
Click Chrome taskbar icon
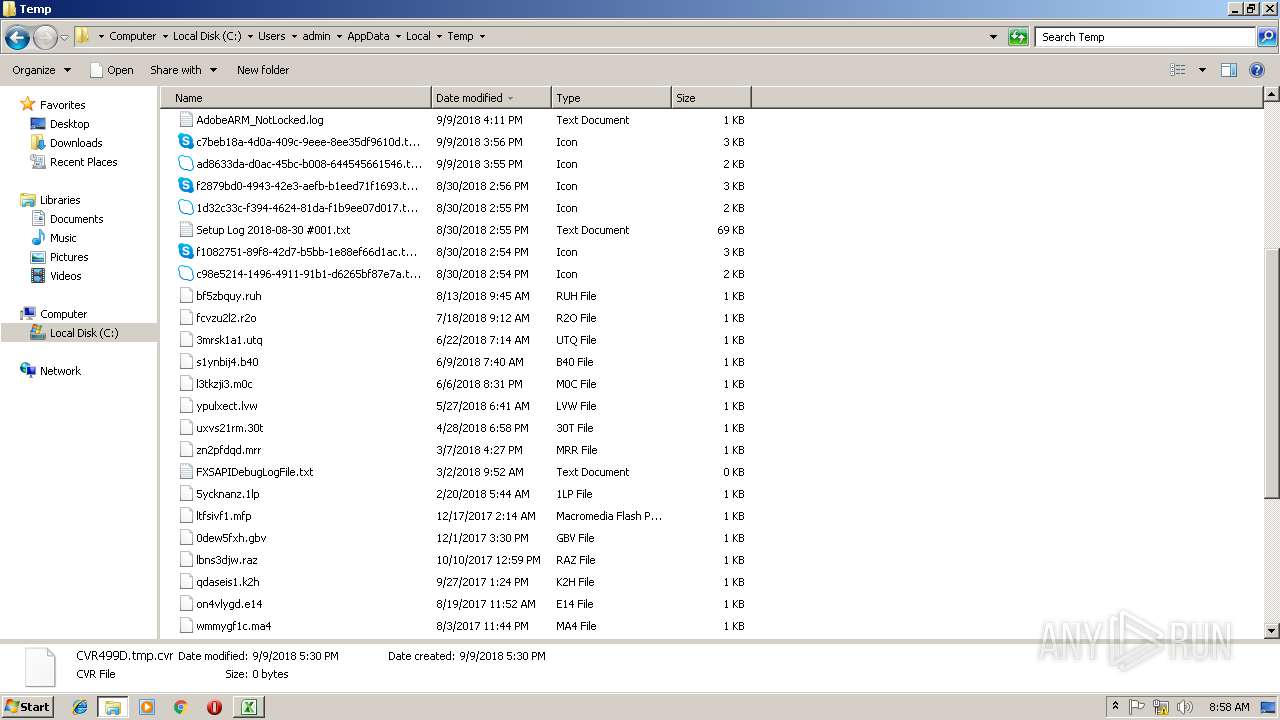tap(181, 707)
